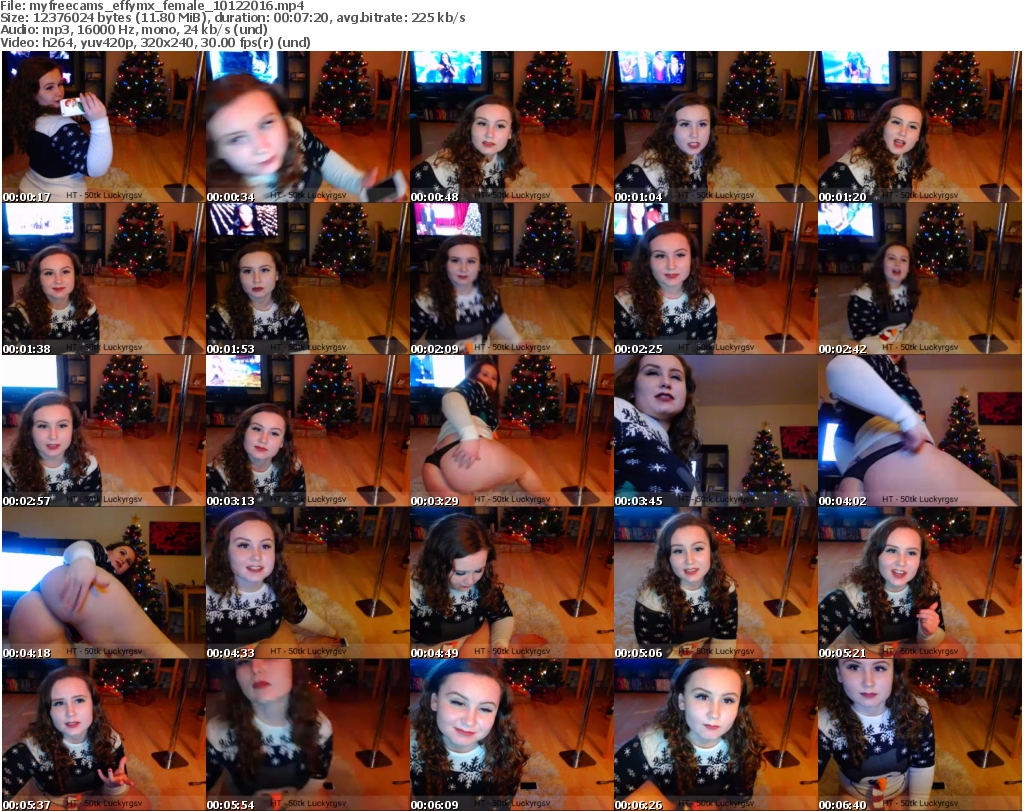Click the 00:02:09 thumbnail
The height and width of the screenshot is (811, 1024).
coord(511,279)
